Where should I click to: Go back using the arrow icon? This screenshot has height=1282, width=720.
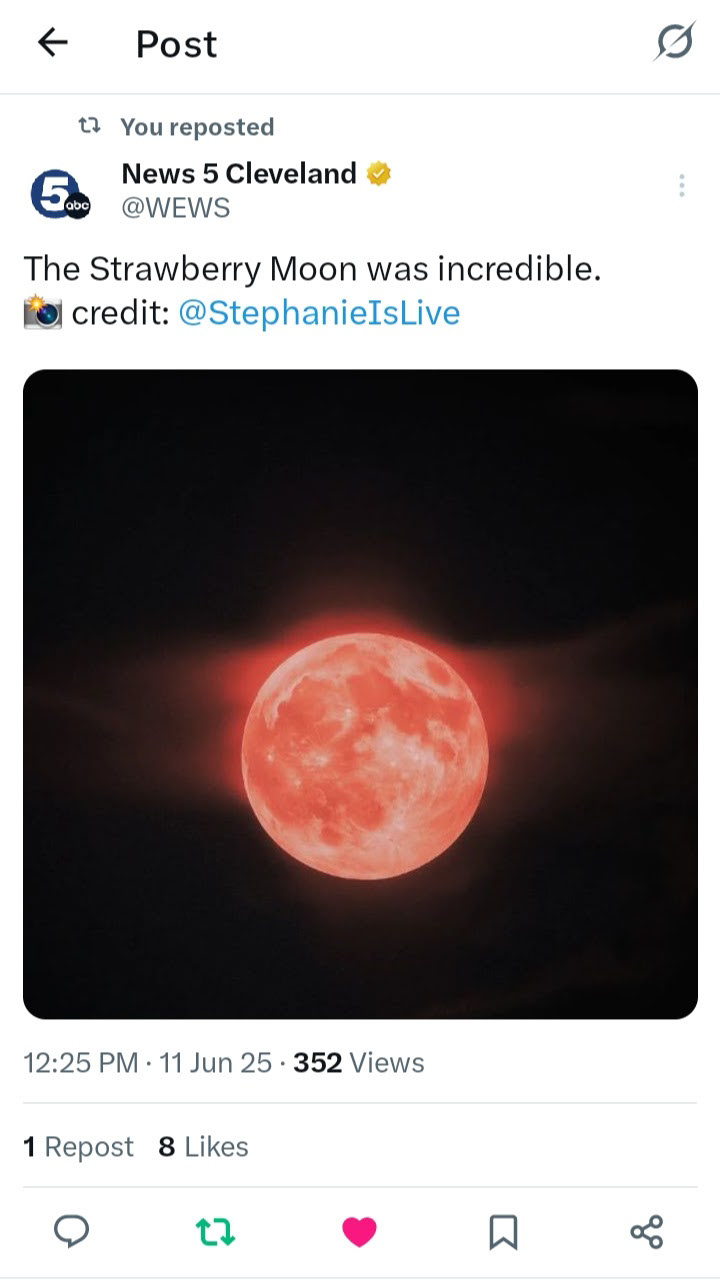tap(52, 42)
